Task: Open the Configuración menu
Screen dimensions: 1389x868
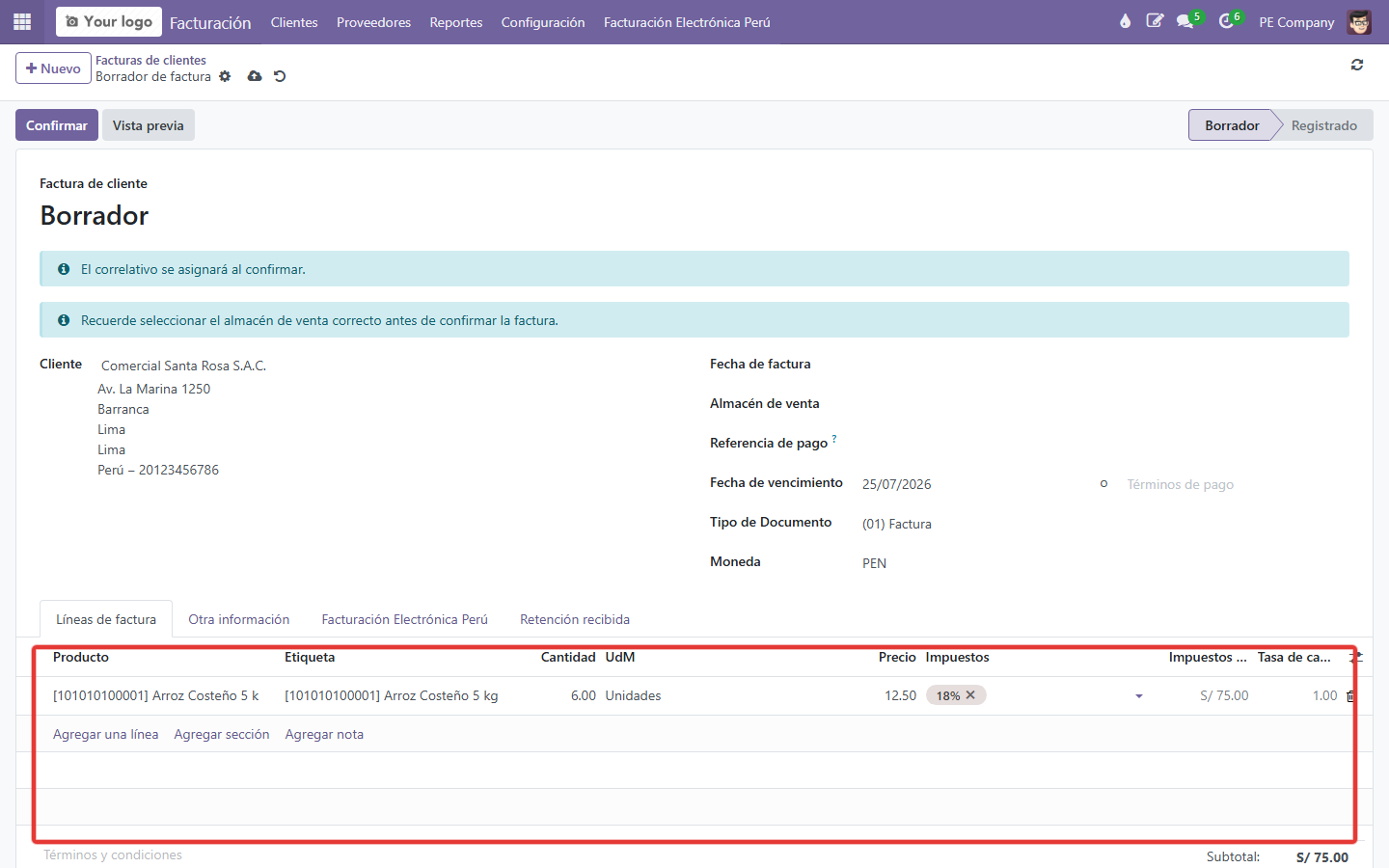Action: 543,22
